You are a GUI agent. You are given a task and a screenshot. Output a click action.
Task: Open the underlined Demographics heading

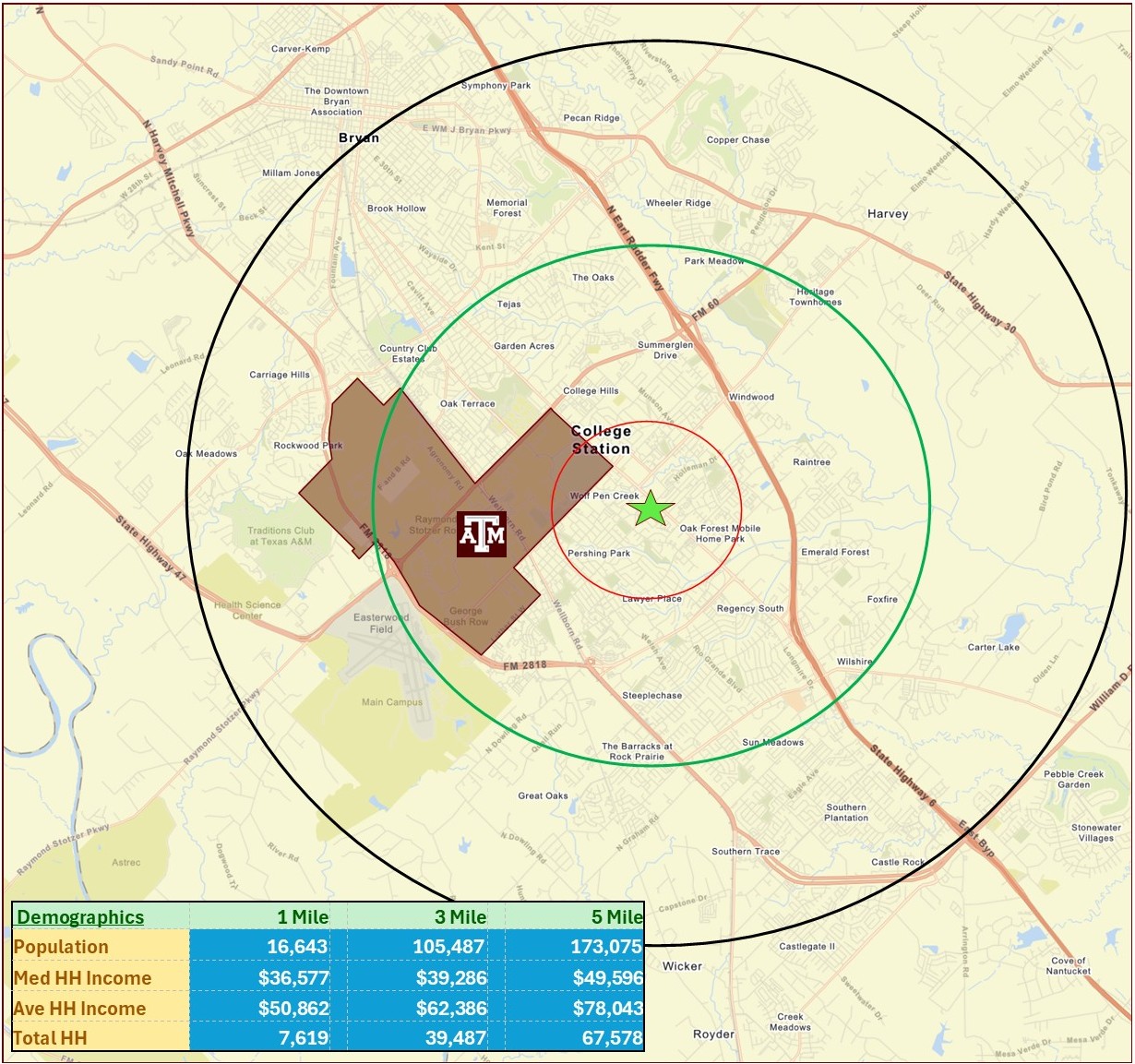click(80, 917)
